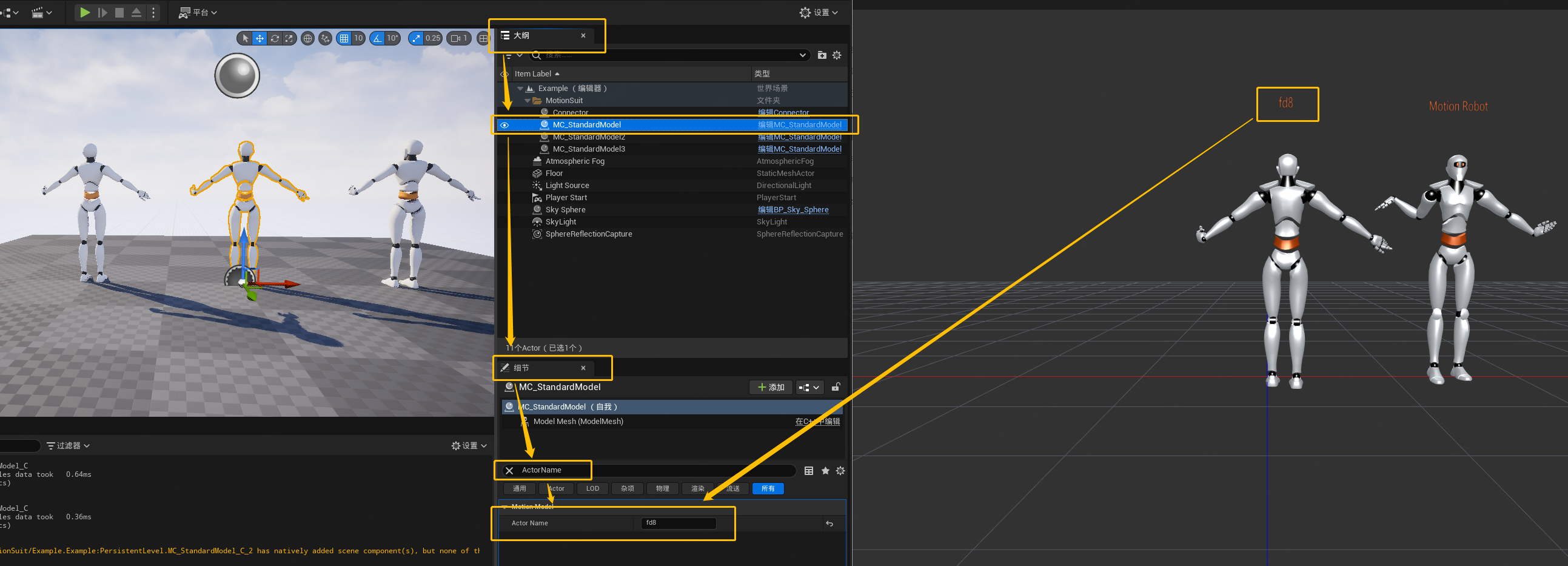Switch to the LOD filter tab

pyautogui.click(x=592, y=488)
